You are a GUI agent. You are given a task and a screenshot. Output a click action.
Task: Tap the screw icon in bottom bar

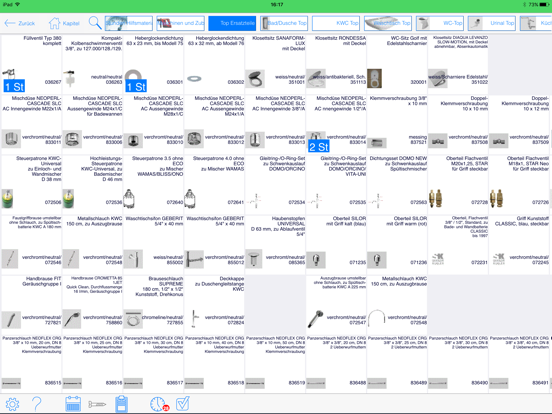pyautogui.click(x=97, y=404)
